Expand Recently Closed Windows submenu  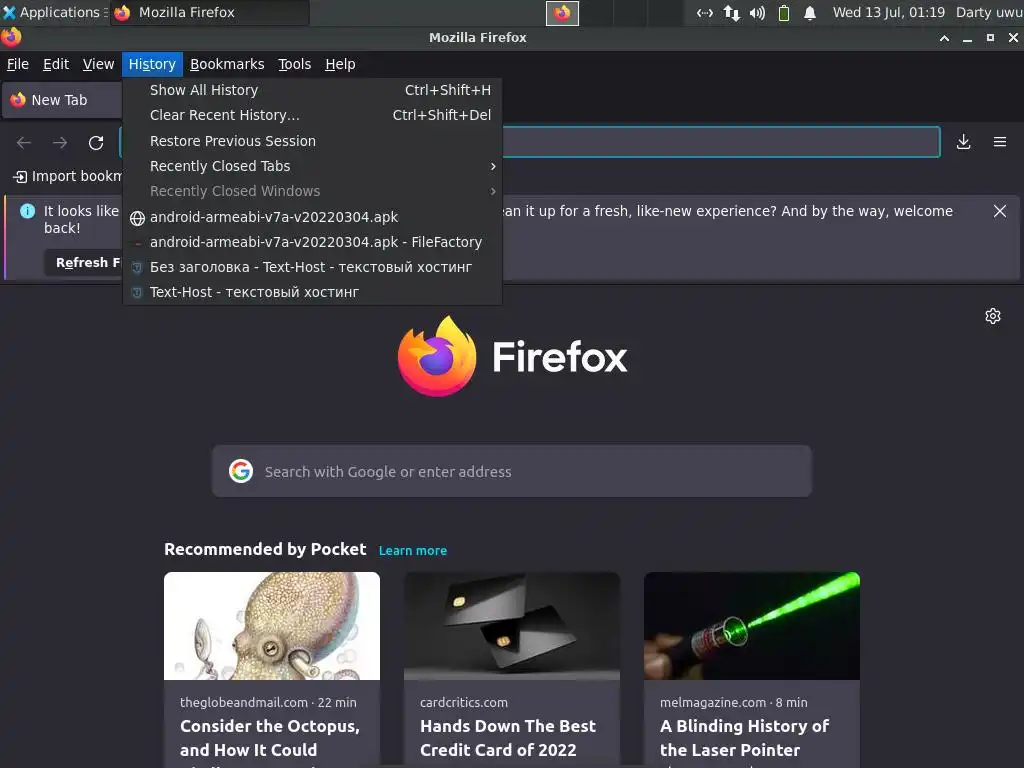pyautogui.click(x=312, y=191)
